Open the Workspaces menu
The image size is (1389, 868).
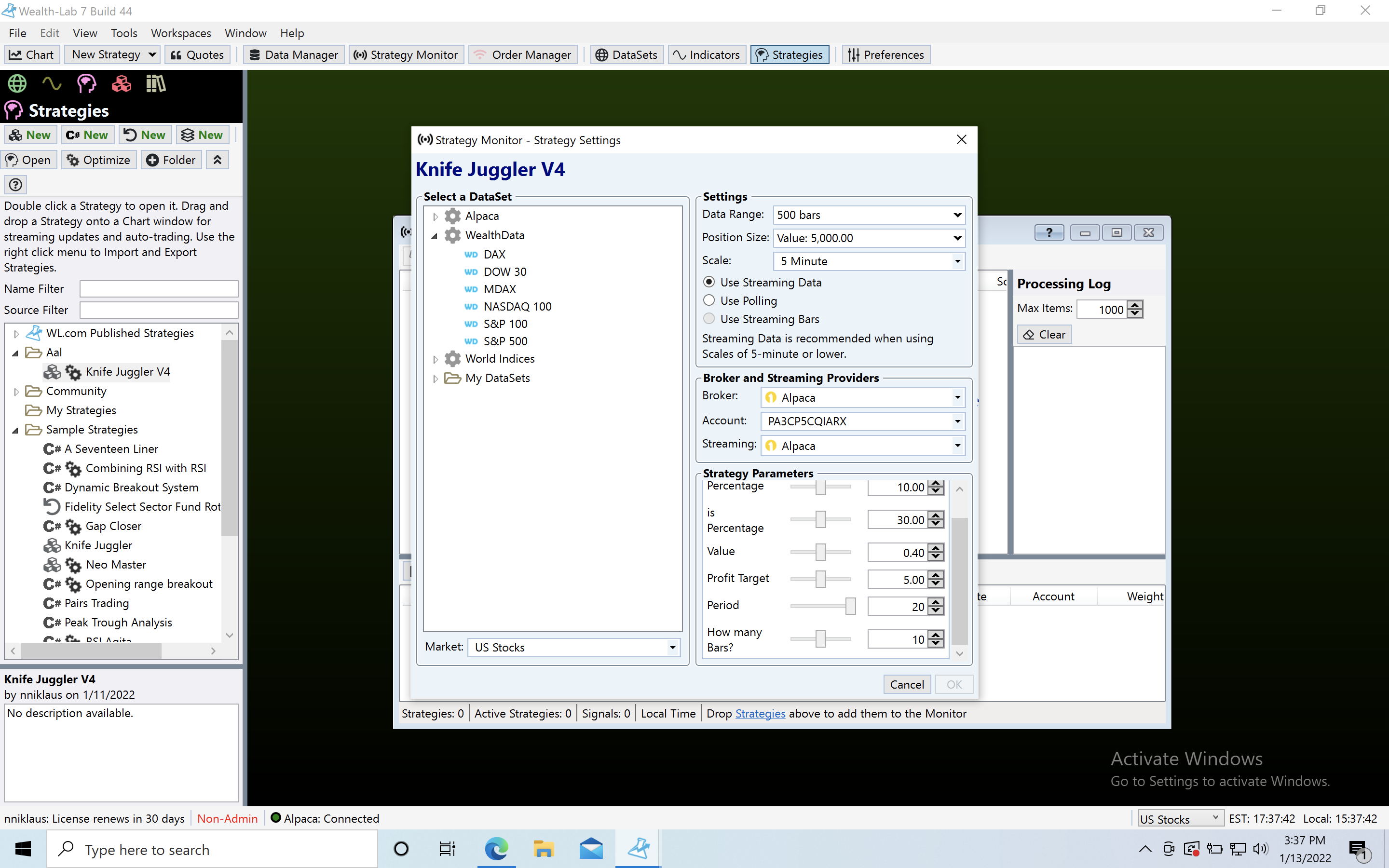(180, 33)
